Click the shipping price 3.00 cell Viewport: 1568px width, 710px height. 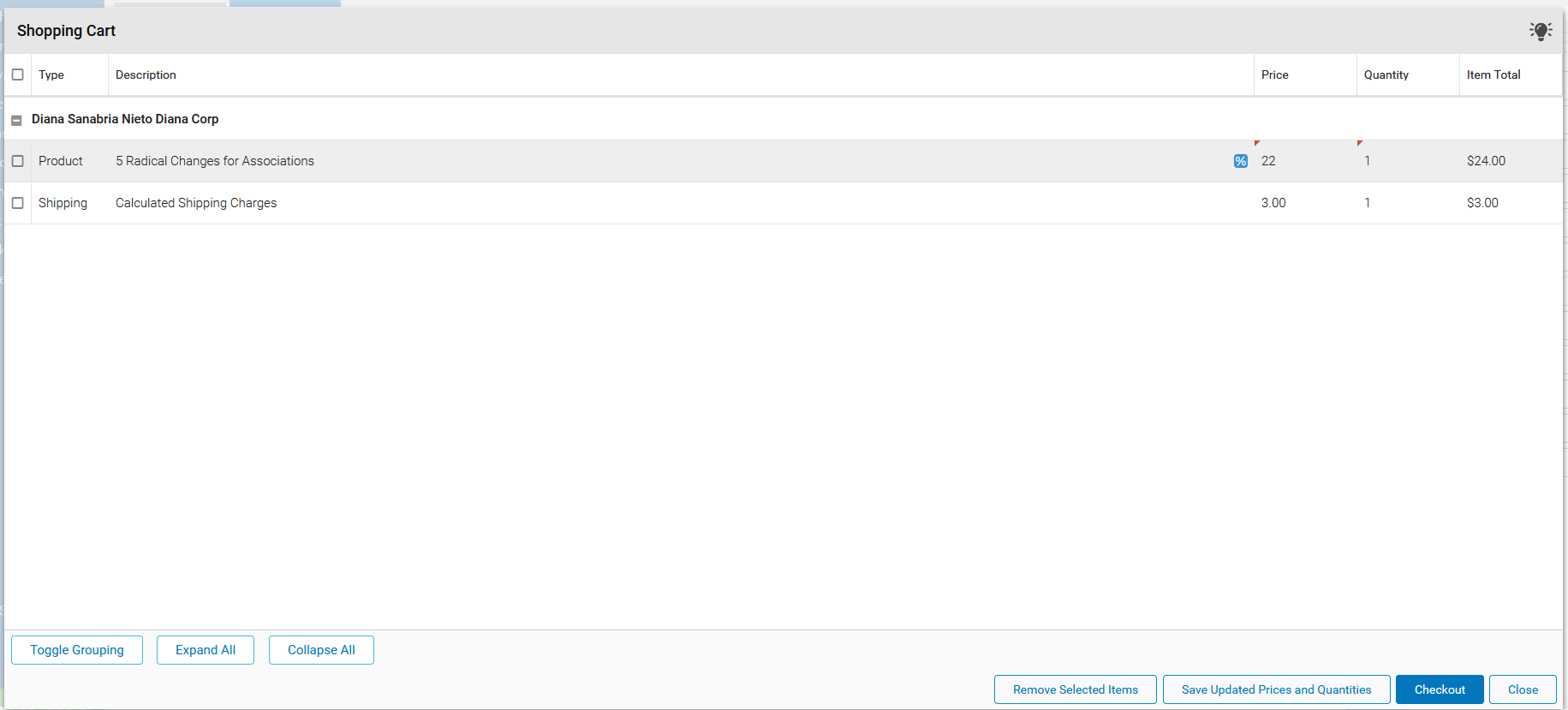click(x=1305, y=203)
